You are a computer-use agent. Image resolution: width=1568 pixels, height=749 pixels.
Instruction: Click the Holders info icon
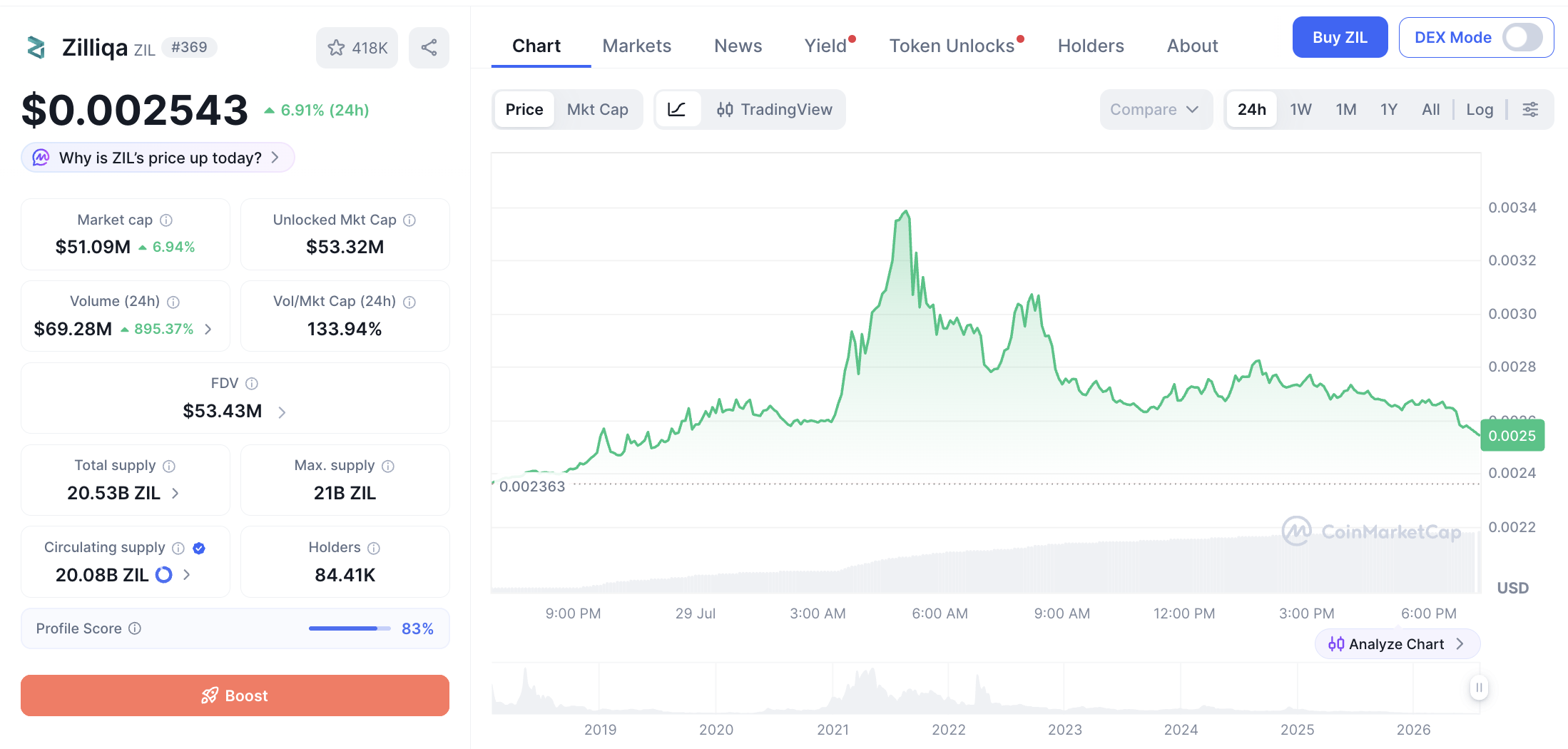click(374, 548)
